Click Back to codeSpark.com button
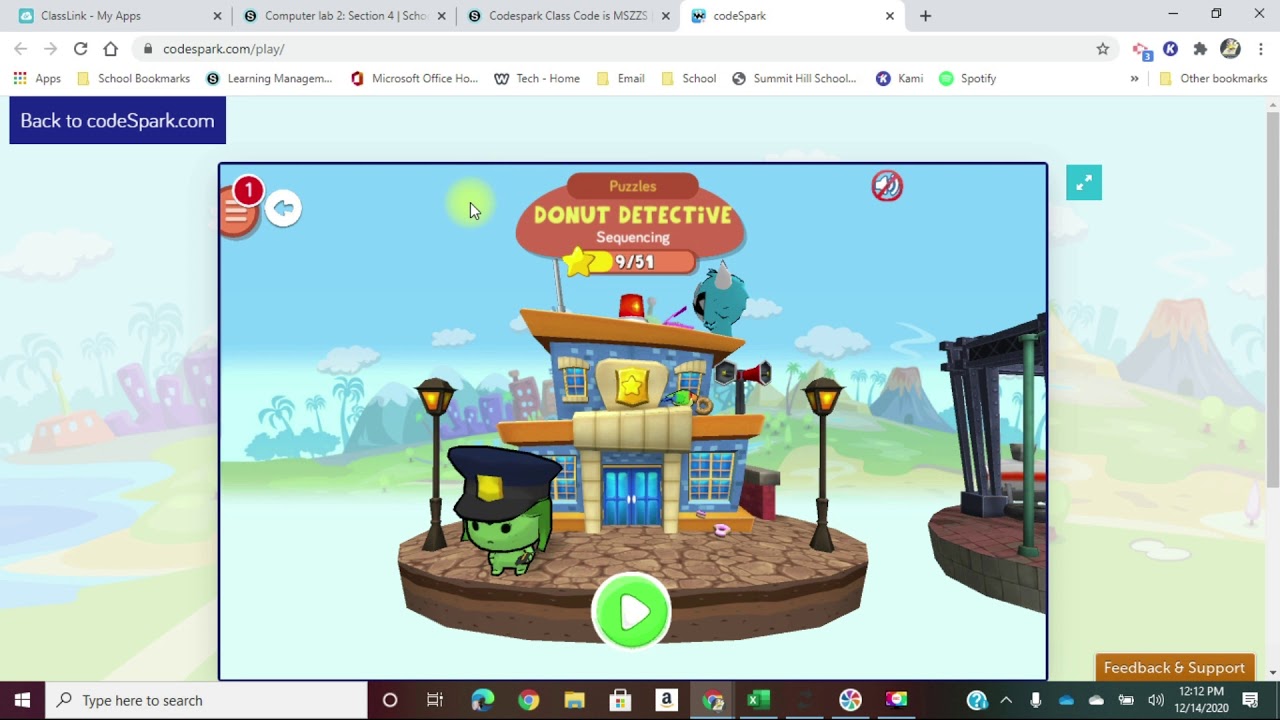The width and height of the screenshot is (1280, 720). pos(117,120)
